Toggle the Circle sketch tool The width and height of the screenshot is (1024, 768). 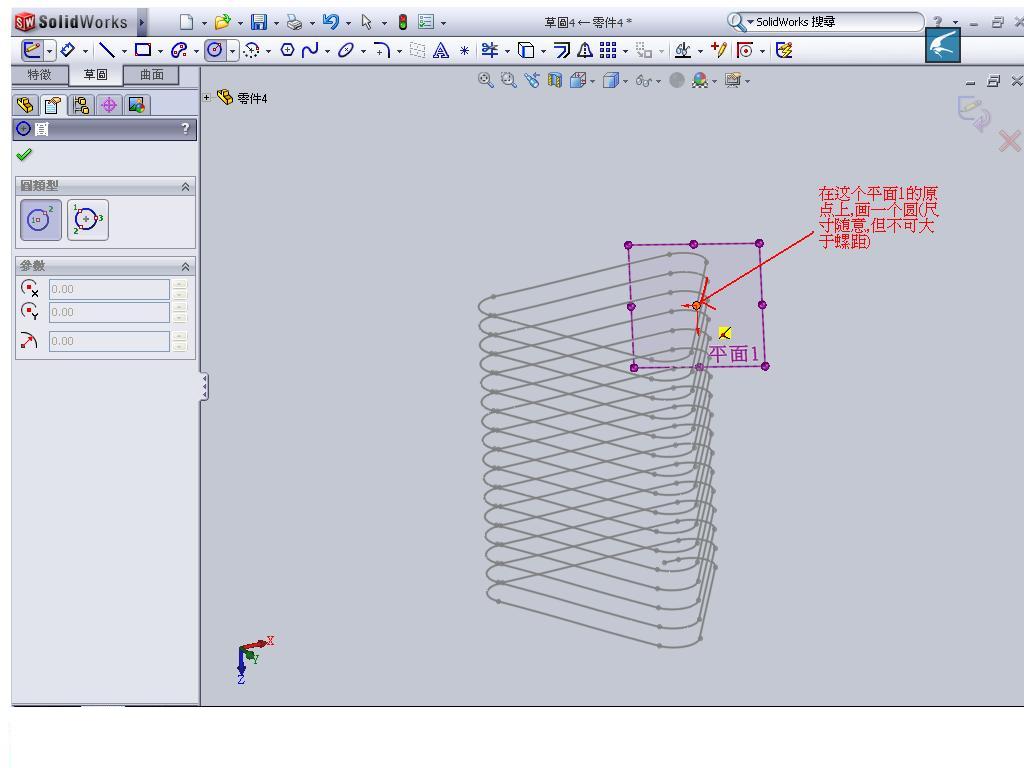pyautogui.click(x=214, y=50)
